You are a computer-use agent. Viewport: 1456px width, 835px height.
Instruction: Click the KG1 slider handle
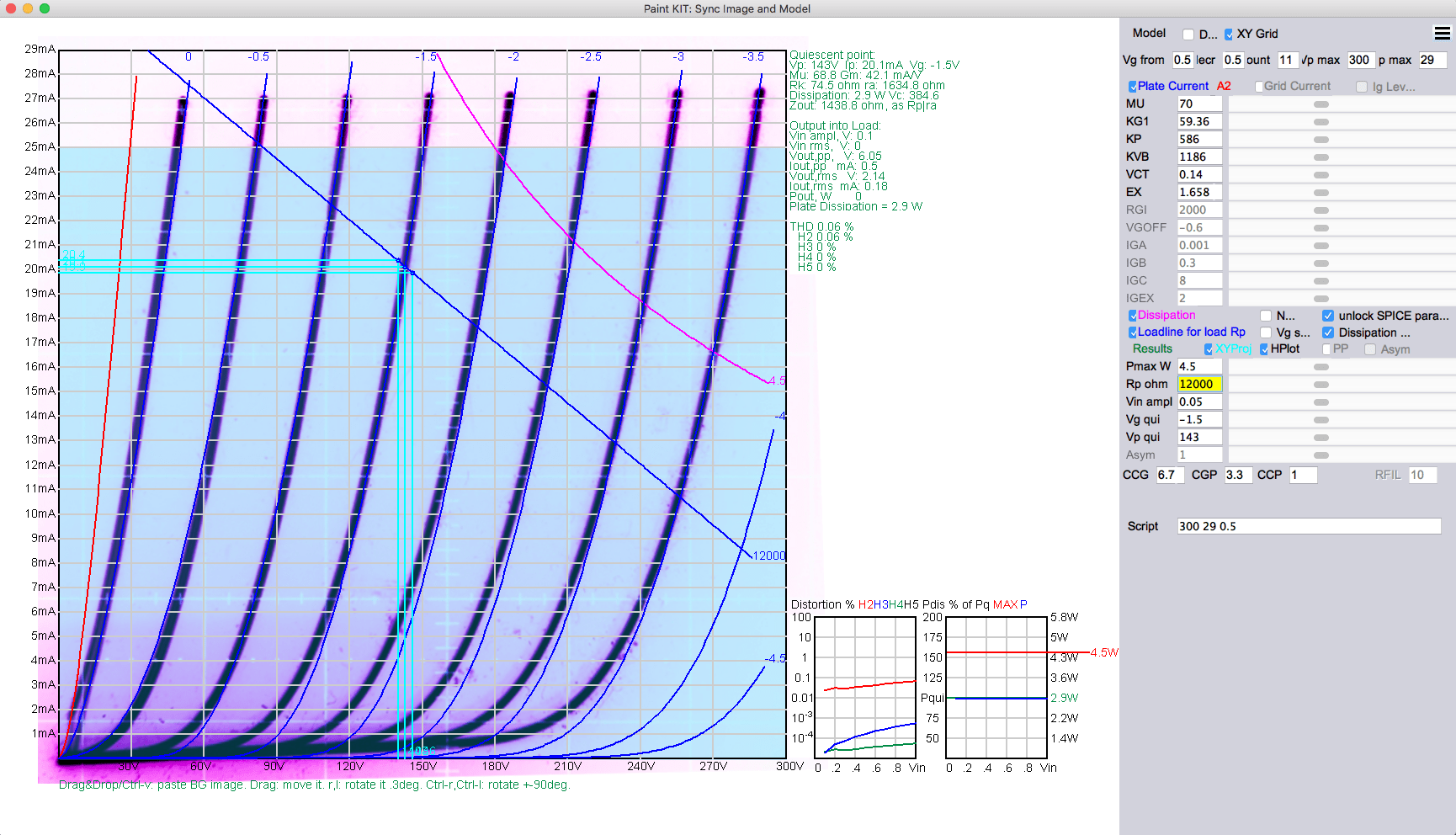tap(1321, 122)
